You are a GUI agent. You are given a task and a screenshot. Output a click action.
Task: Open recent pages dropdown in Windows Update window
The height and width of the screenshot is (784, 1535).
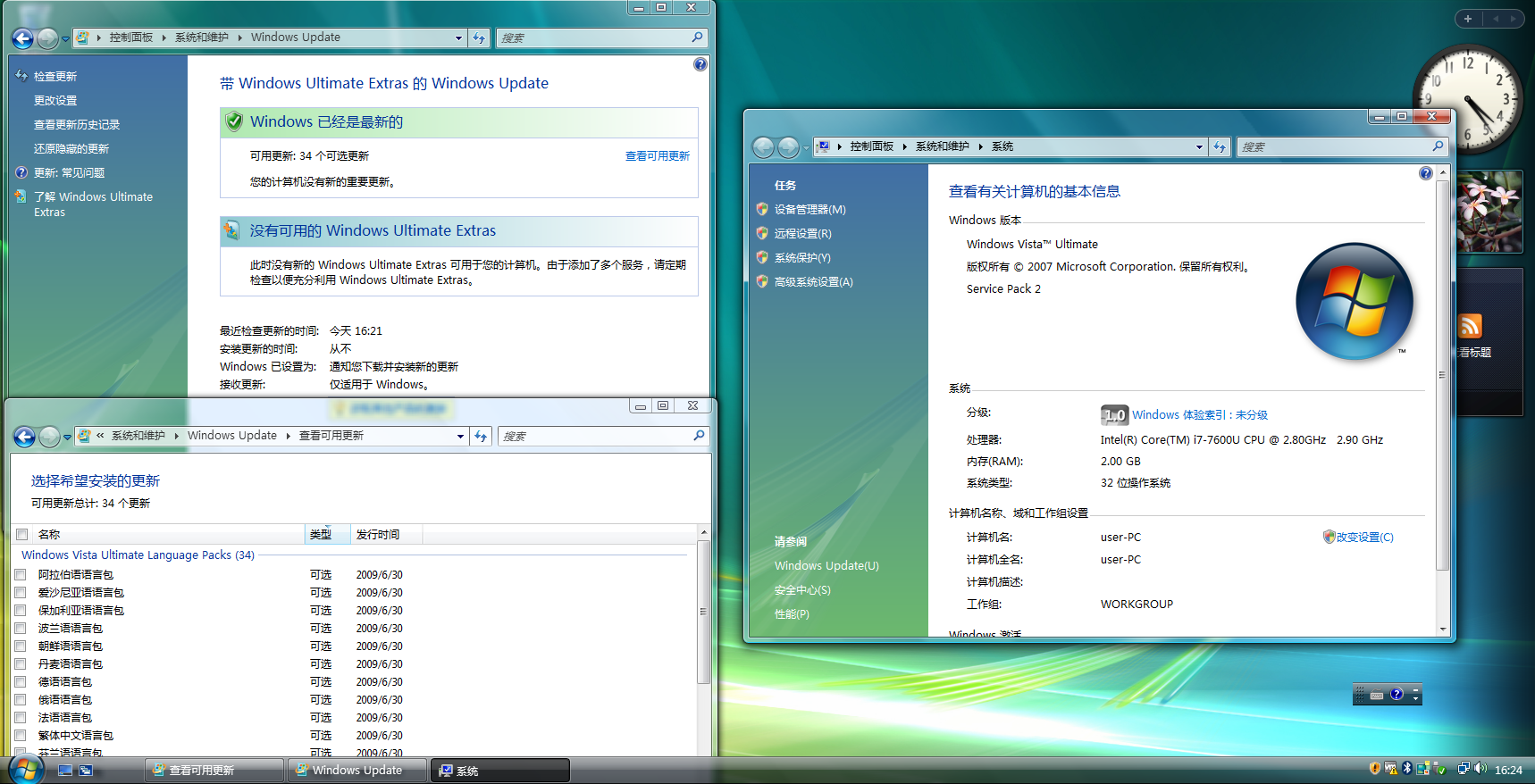(65, 39)
